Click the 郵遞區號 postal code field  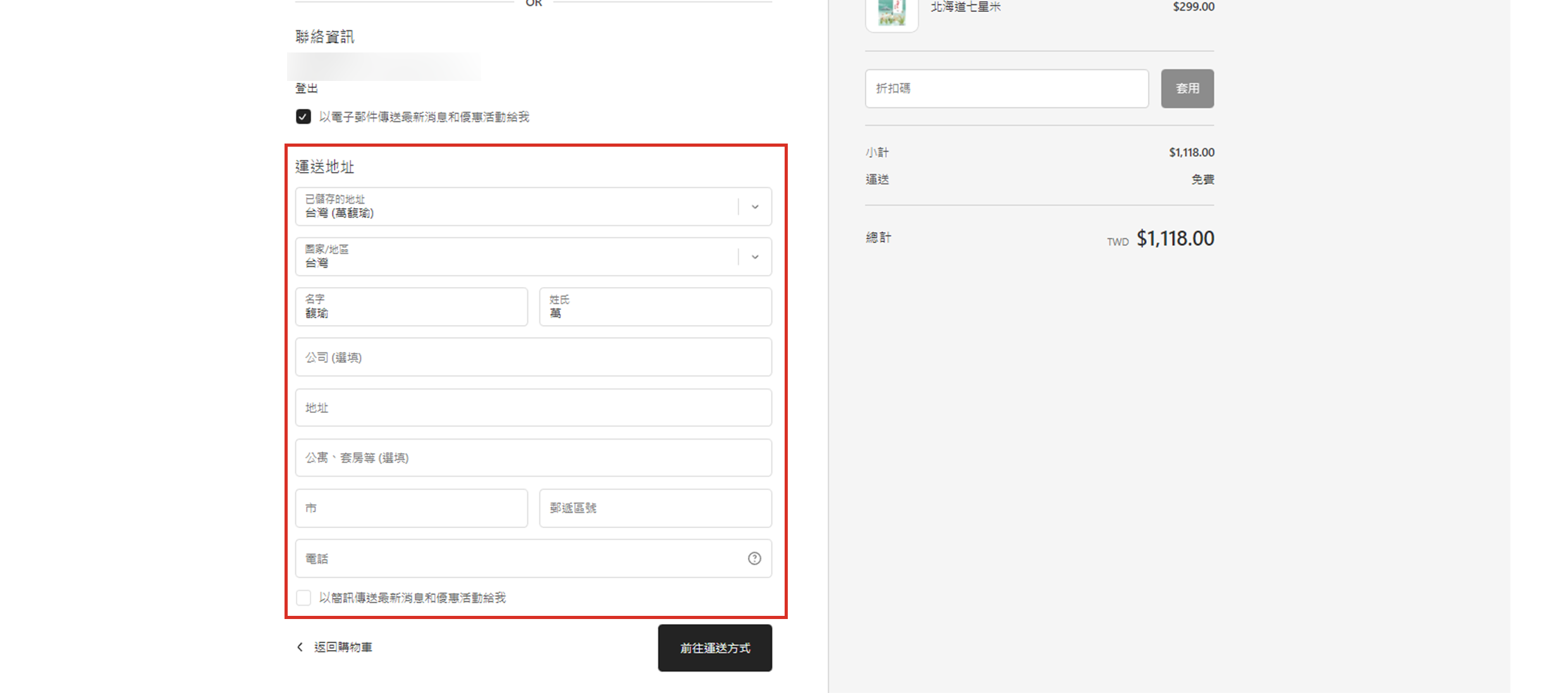point(655,508)
